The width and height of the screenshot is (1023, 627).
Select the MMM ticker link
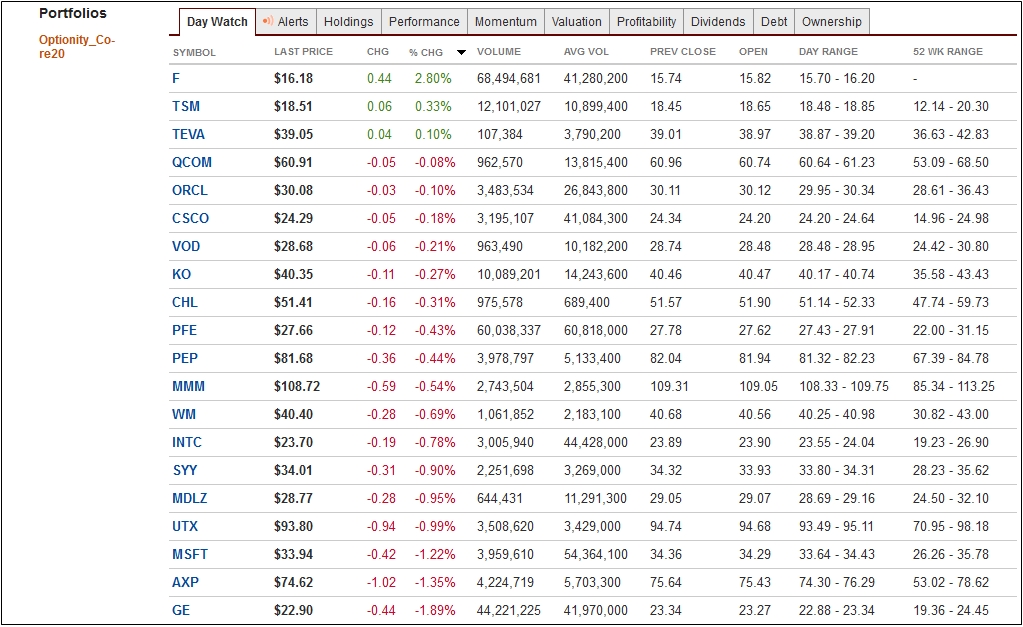189,387
